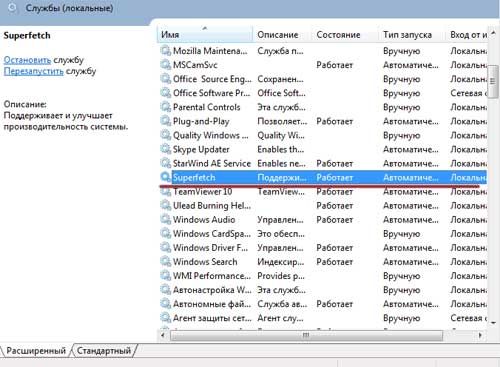Click the horizontal scrollbar left arrow
The width and height of the screenshot is (500, 367).
coord(163,335)
